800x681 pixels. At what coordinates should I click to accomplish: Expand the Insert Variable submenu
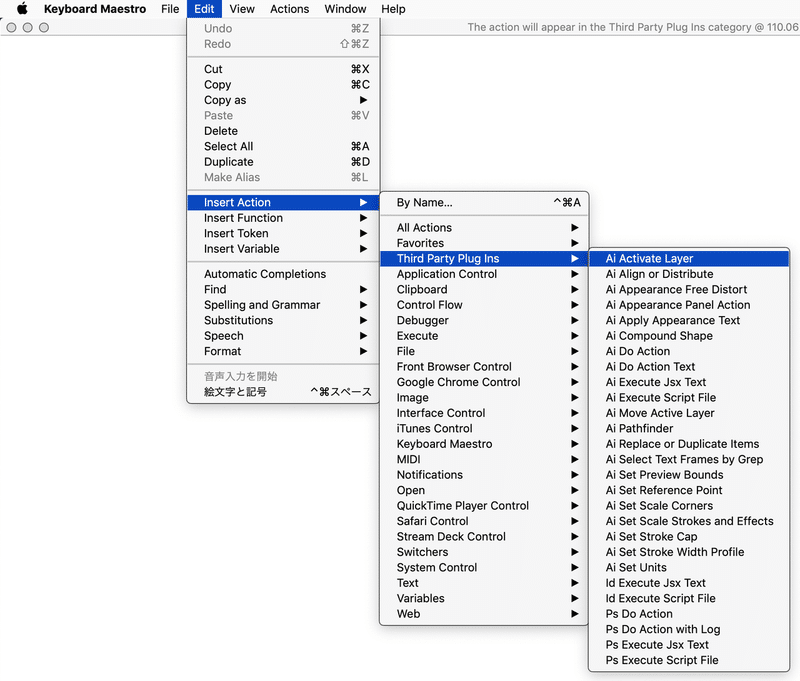(283, 249)
